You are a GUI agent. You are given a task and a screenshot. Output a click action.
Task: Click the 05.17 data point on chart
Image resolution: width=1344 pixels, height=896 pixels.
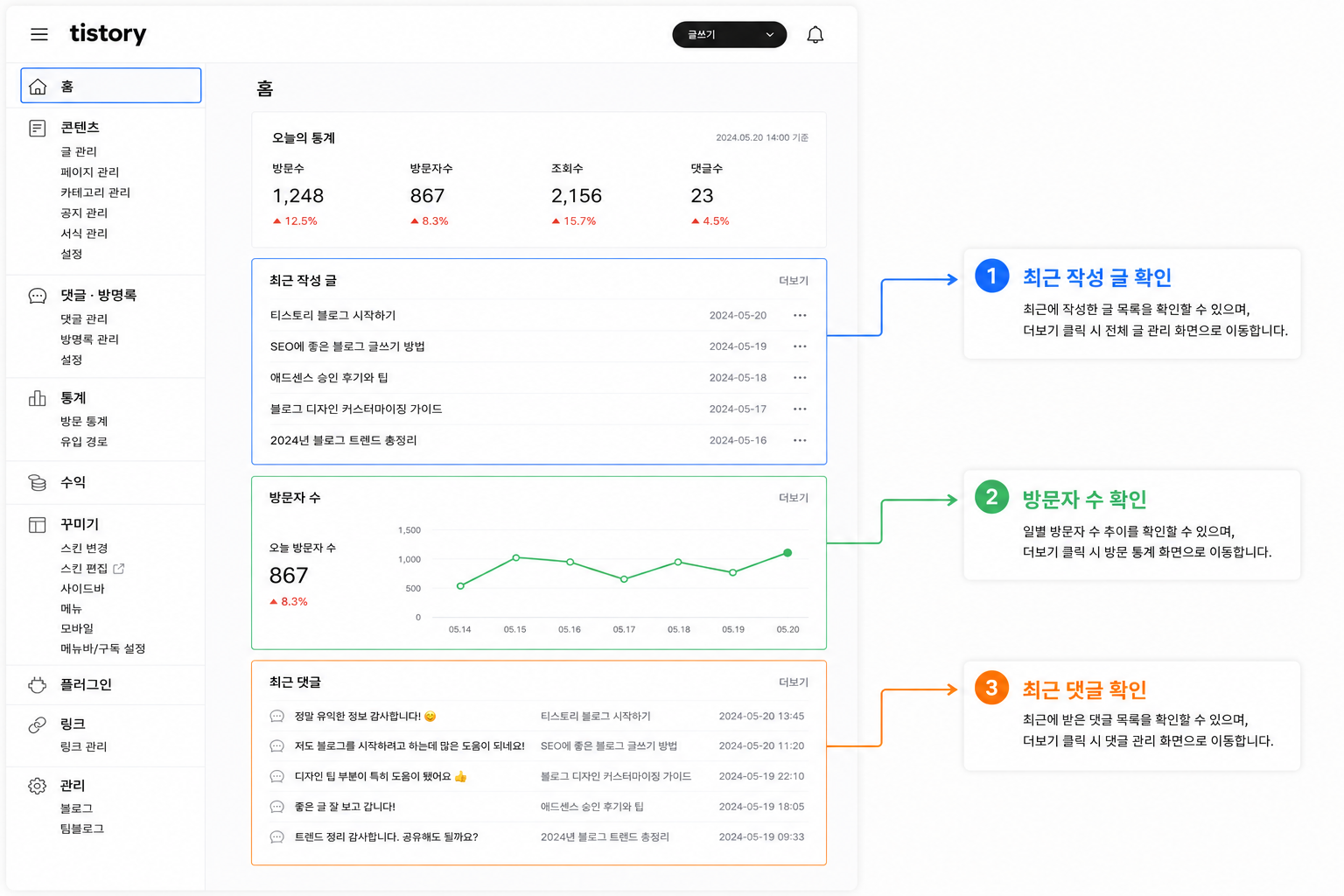pos(624,579)
